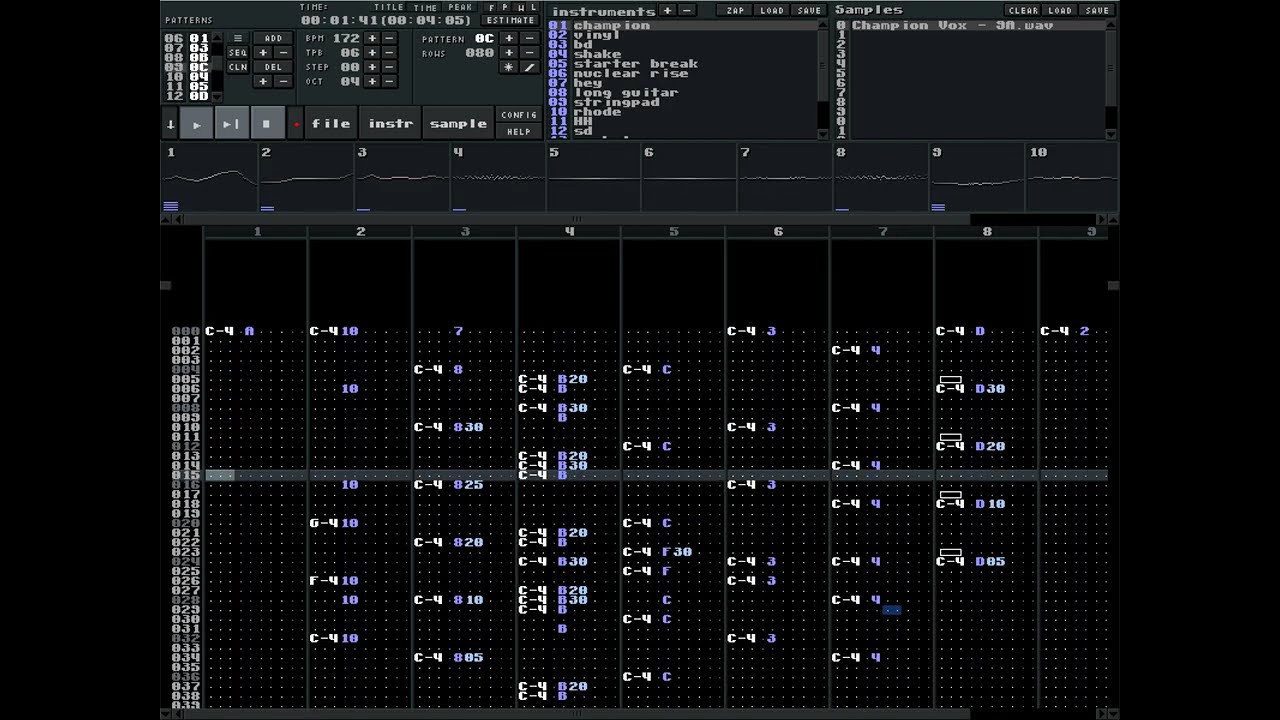Toggle record mode with the red dot
The image size is (1280, 720).
pos(296,124)
